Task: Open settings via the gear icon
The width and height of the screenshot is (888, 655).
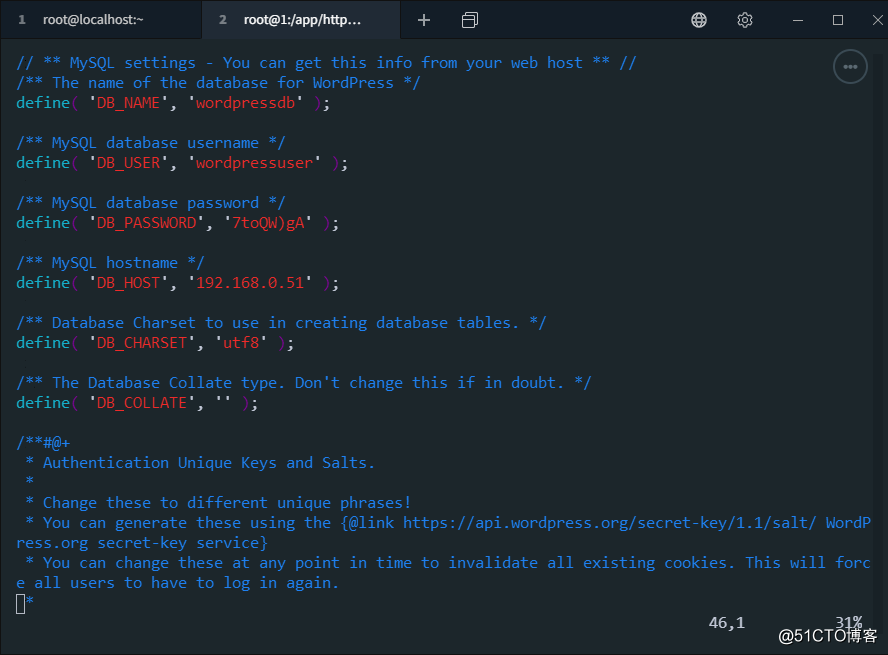Action: click(745, 20)
